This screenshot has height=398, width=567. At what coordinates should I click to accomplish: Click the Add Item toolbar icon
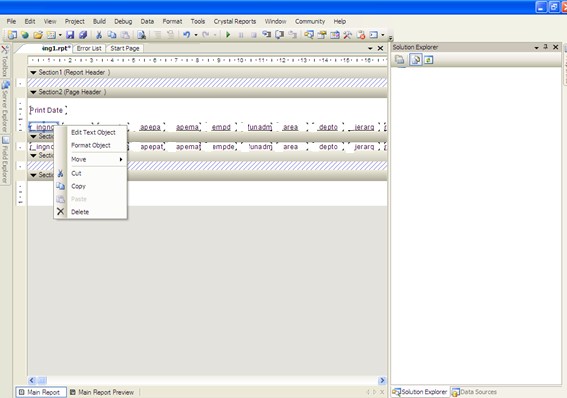(51, 35)
